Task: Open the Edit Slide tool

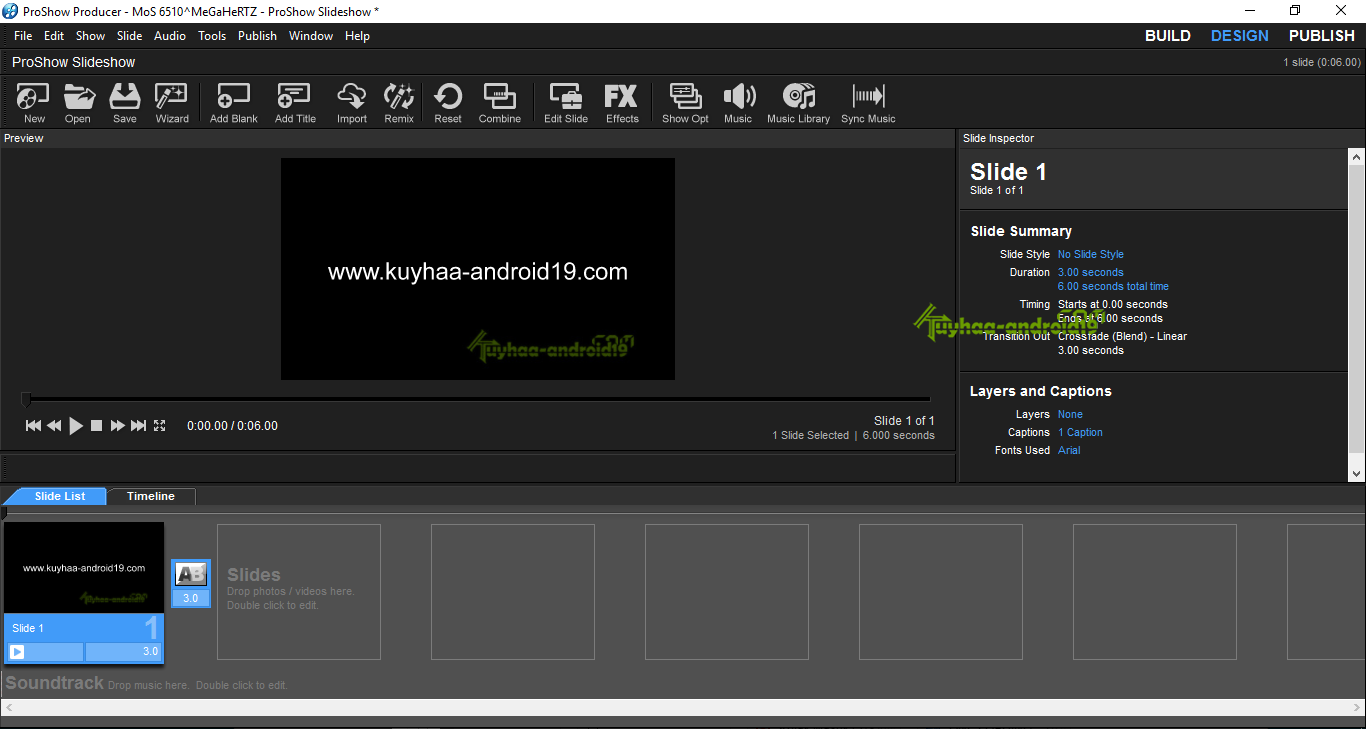Action: click(566, 103)
